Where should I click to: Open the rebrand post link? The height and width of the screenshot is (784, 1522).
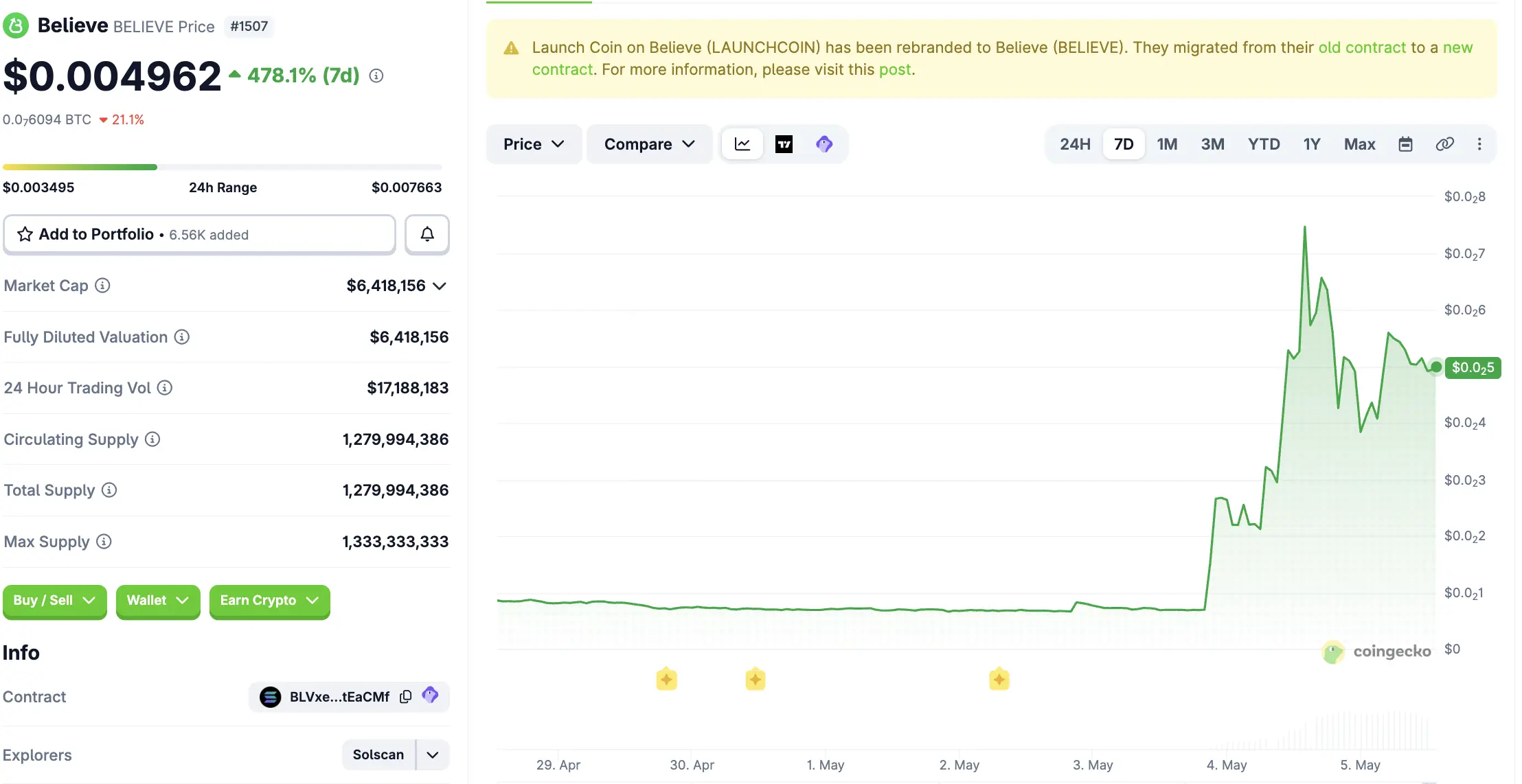click(895, 69)
